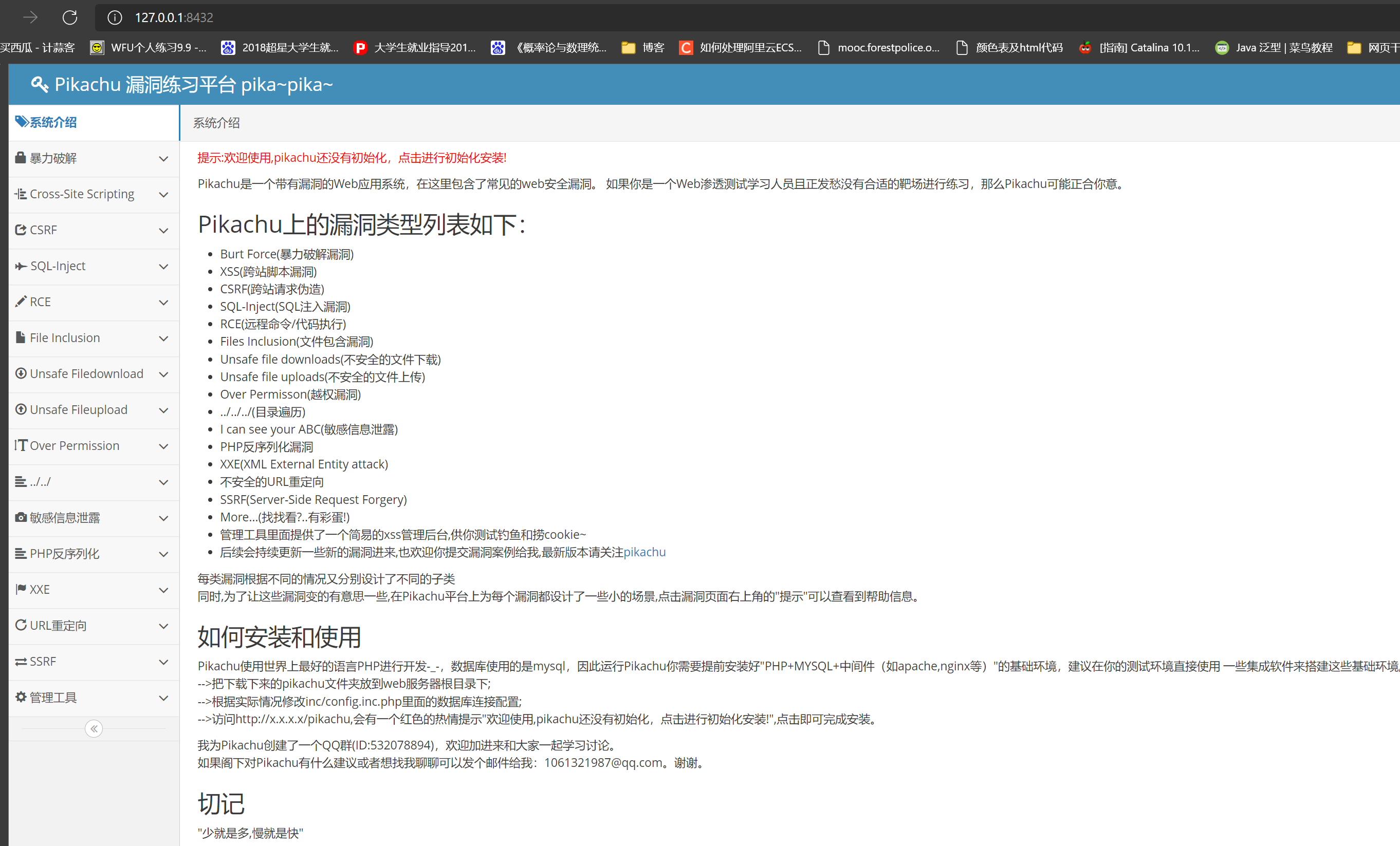Select the Unsafe Fileupload upload icon
Screen dimensions: 1400x846
click(x=20, y=409)
